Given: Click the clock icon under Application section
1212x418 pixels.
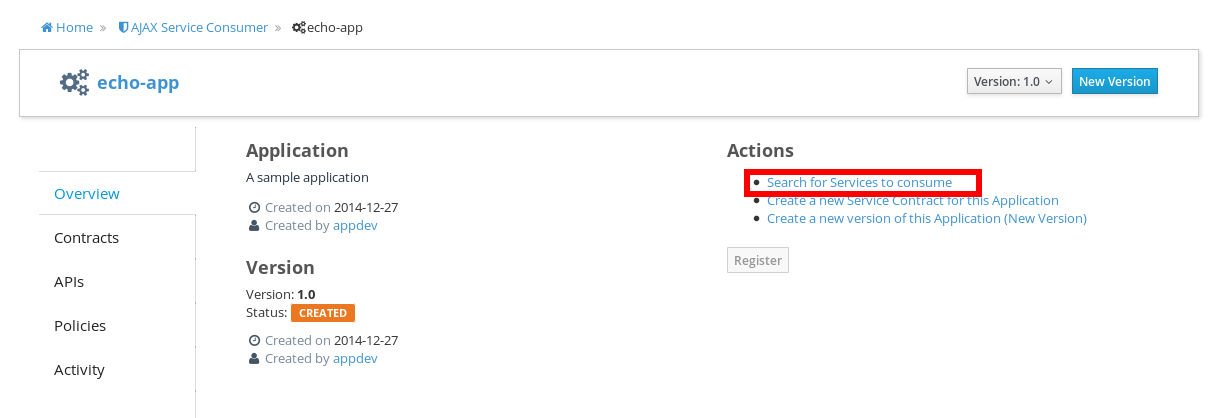Looking at the screenshot, I should click(x=254, y=208).
